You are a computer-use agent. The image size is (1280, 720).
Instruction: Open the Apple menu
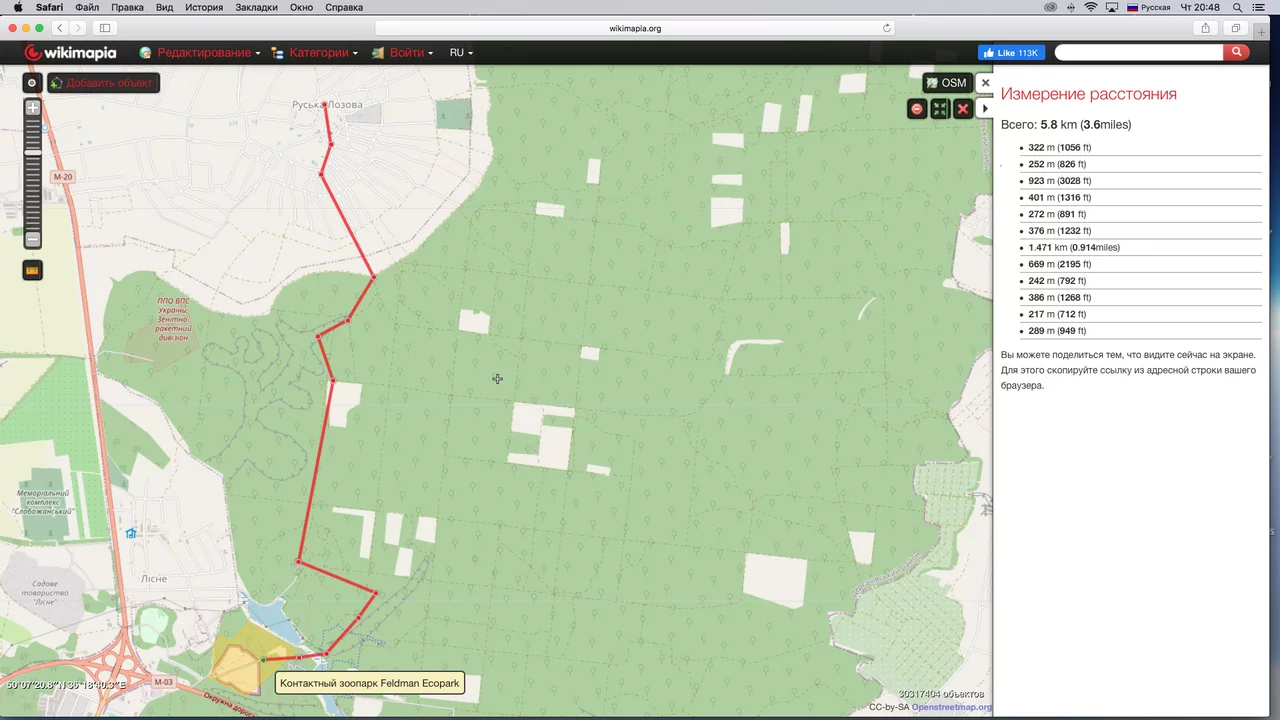pos(18,7)
